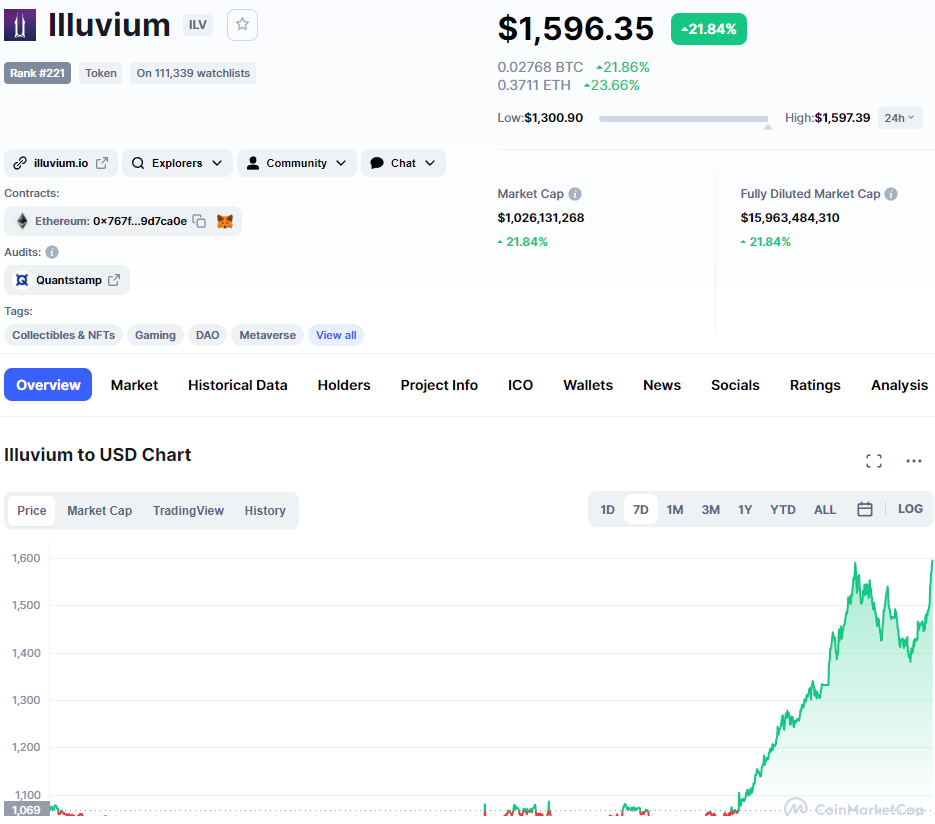This screenshot has width=935, height=824.
Task: Click the low-high price range bar
Action: (684, 119)
